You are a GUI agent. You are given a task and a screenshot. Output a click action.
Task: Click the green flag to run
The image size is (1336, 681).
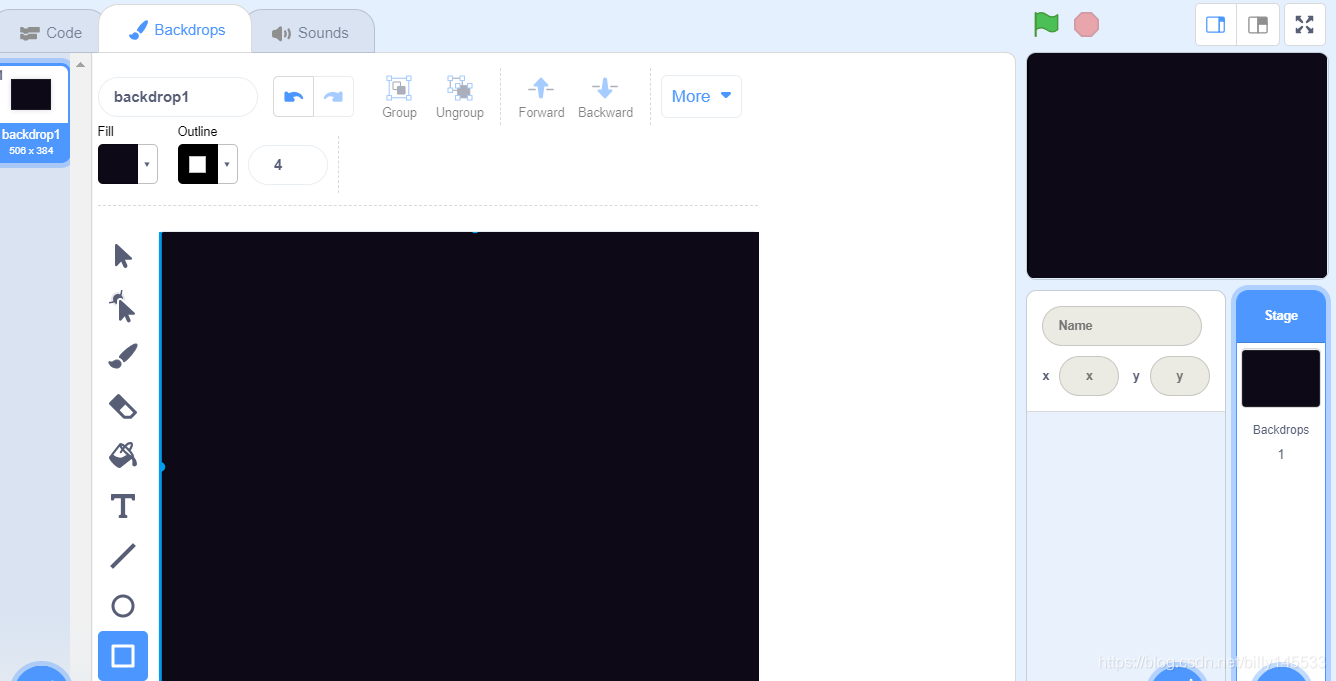(x=1046, y=24)
